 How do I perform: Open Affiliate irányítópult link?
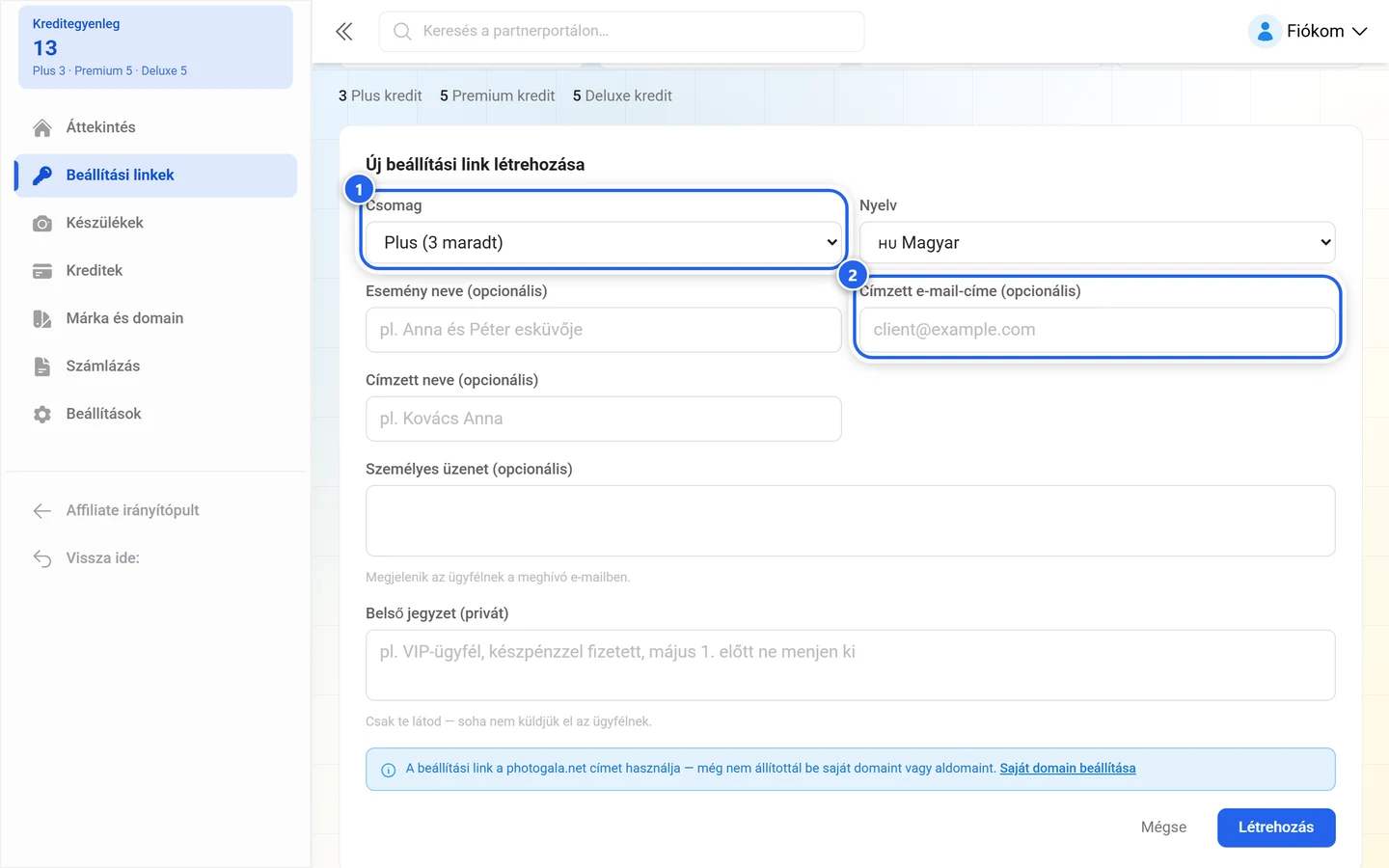(156, 510)
